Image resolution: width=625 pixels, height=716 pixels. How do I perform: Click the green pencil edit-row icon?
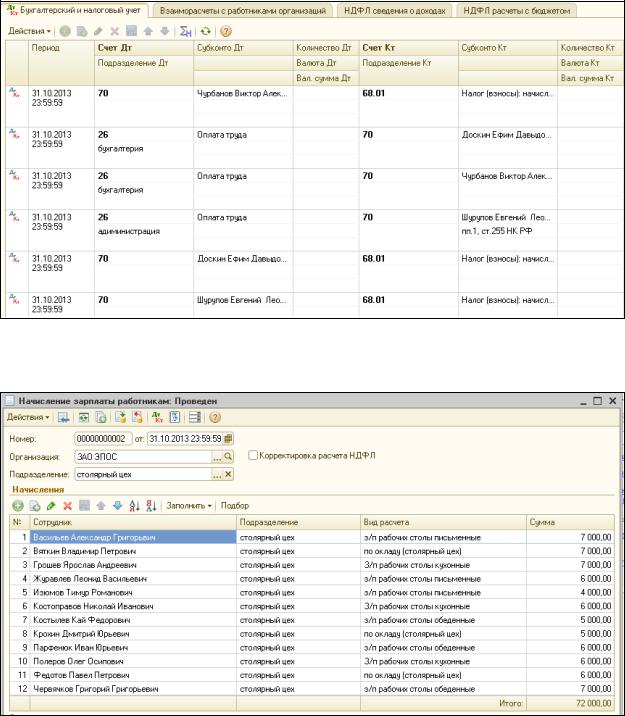[51, 506]
